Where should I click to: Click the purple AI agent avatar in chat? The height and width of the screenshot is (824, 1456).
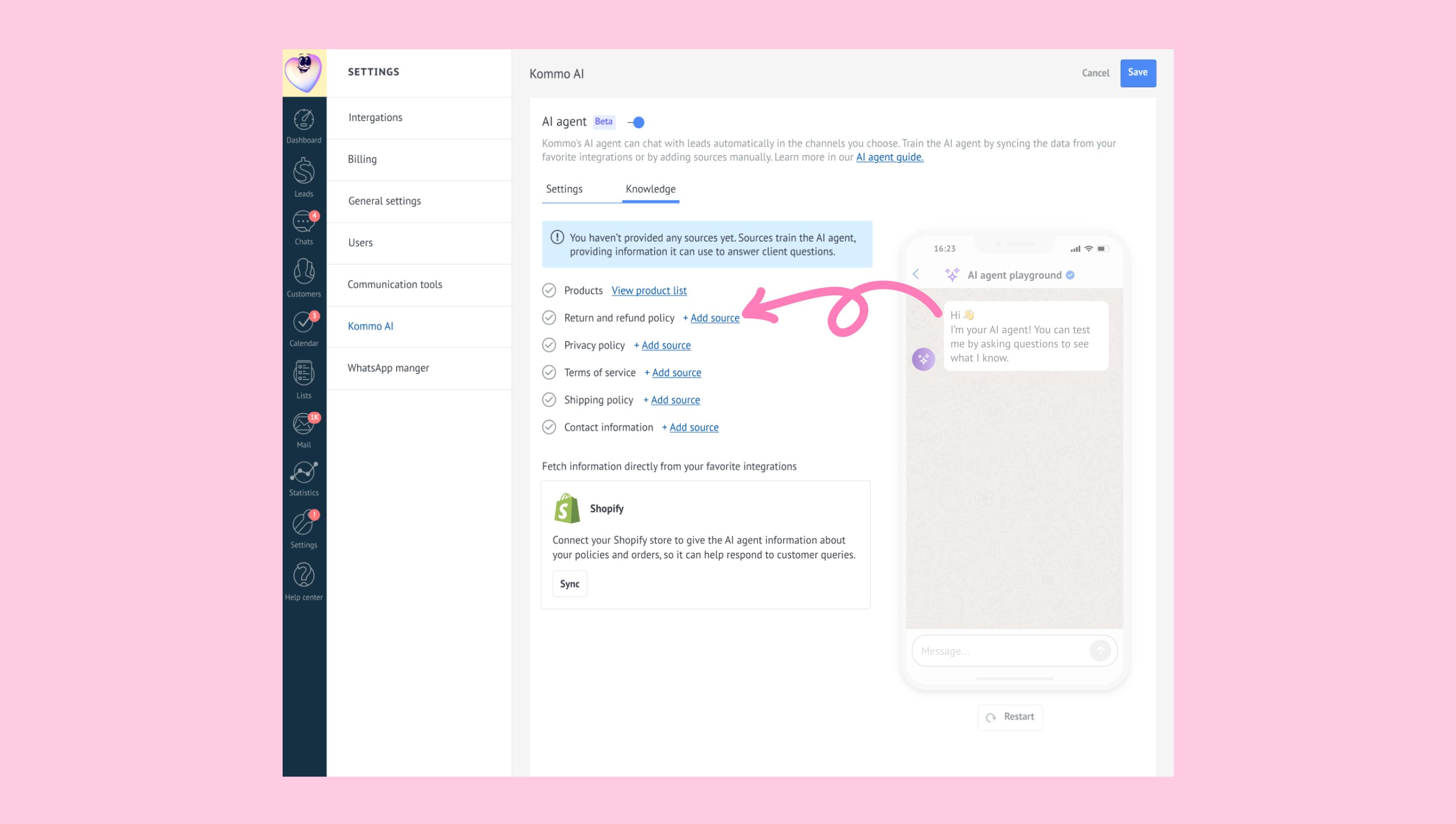(923, 359)
